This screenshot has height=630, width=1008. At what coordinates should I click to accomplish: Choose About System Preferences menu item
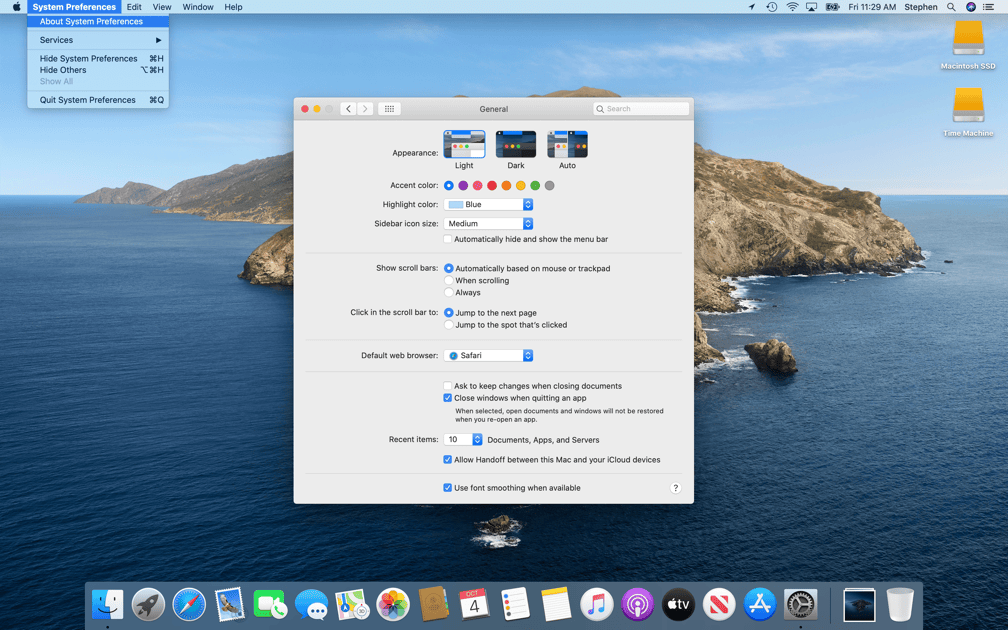98,21
